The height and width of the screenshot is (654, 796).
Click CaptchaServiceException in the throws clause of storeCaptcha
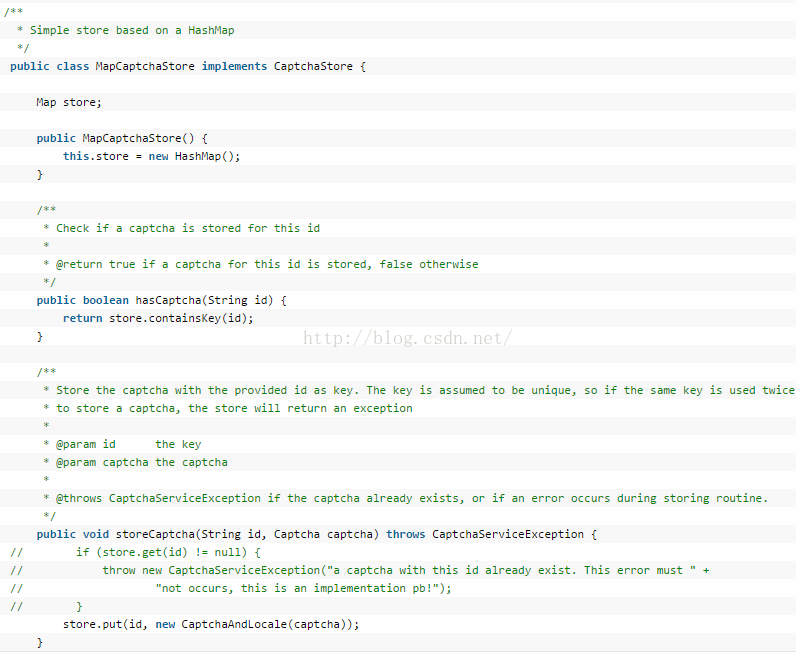(508, 535)
